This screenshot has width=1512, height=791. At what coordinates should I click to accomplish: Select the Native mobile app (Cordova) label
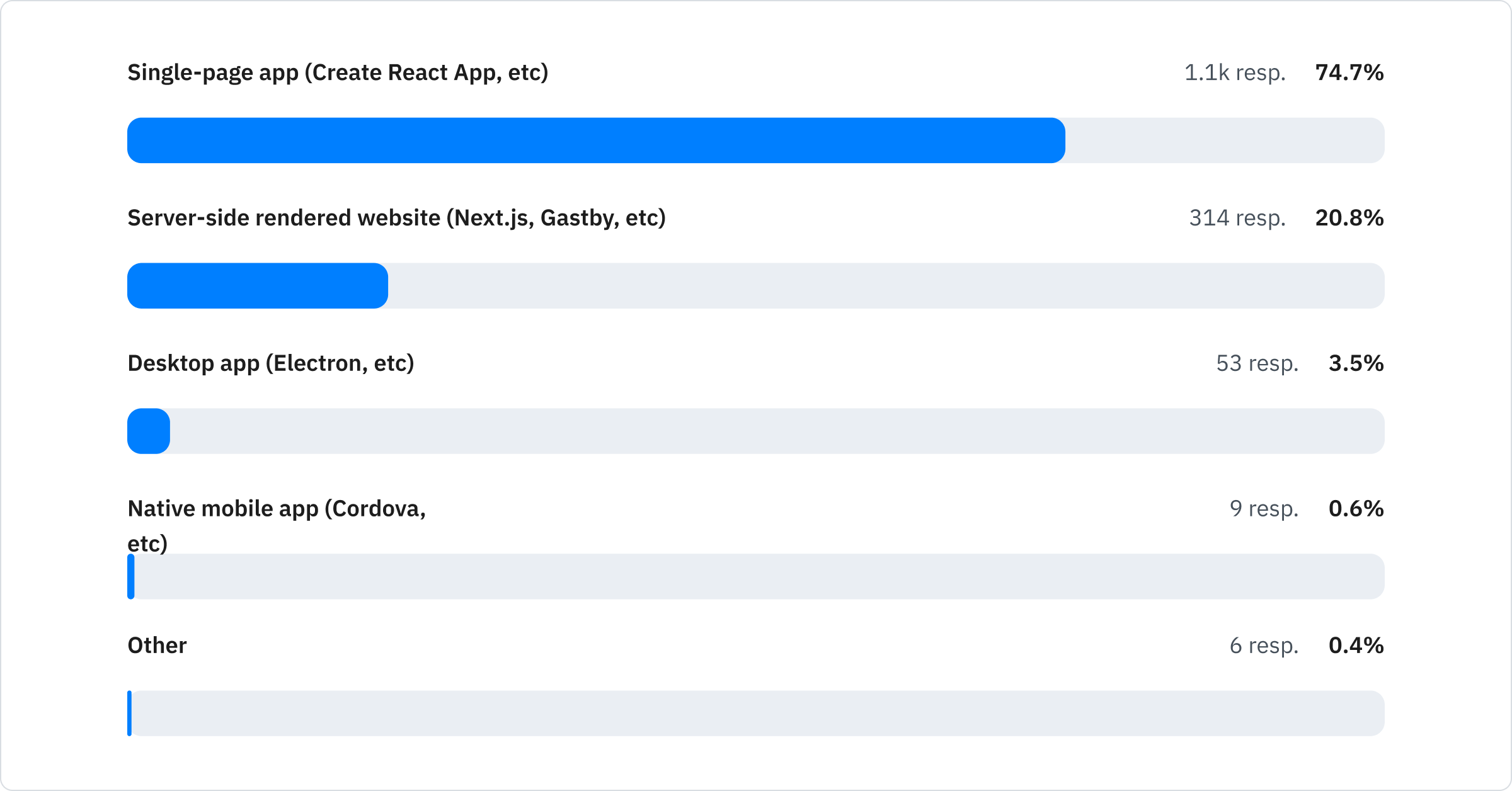pos(277,509)
